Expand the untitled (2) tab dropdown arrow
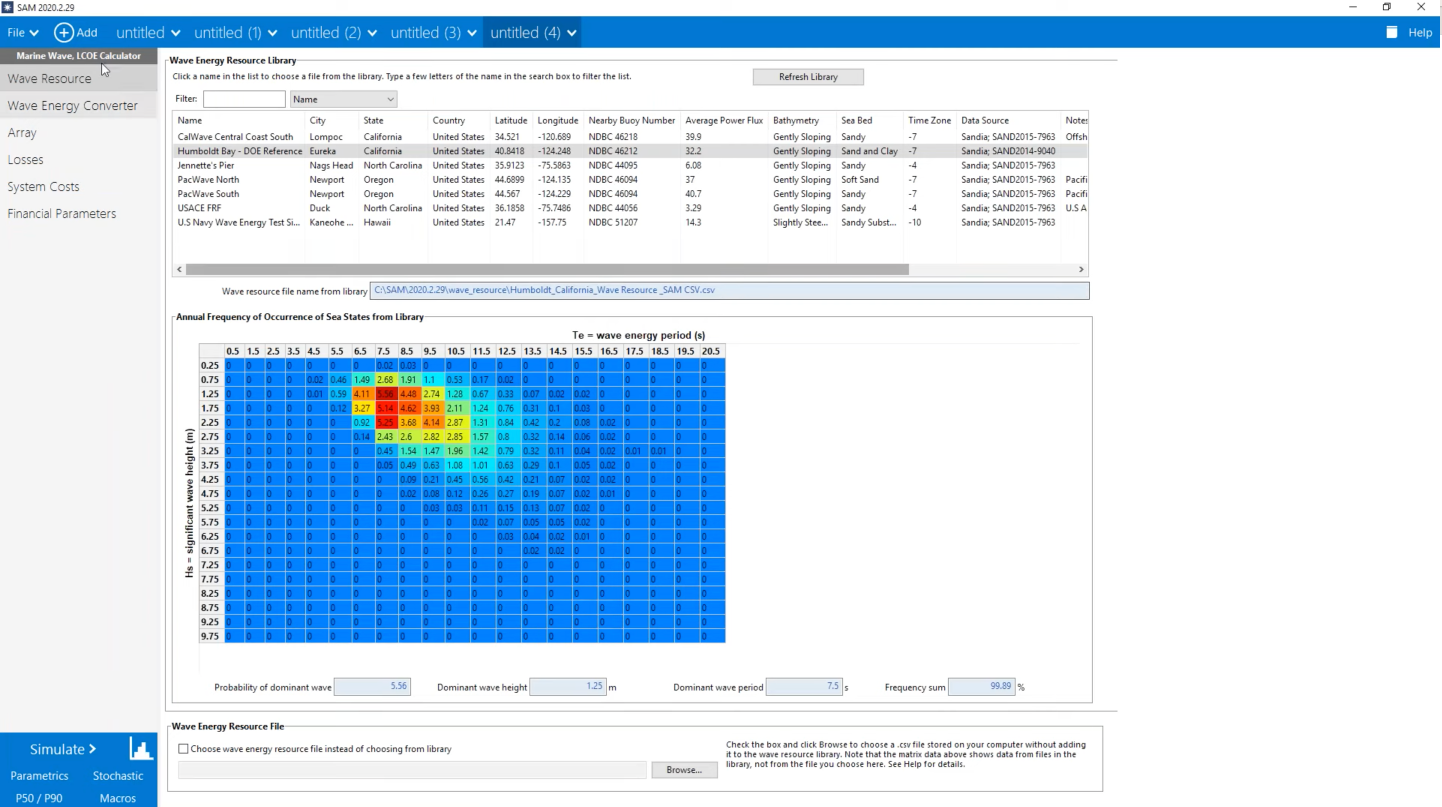 pyautogui.click(x=373, y=33)
